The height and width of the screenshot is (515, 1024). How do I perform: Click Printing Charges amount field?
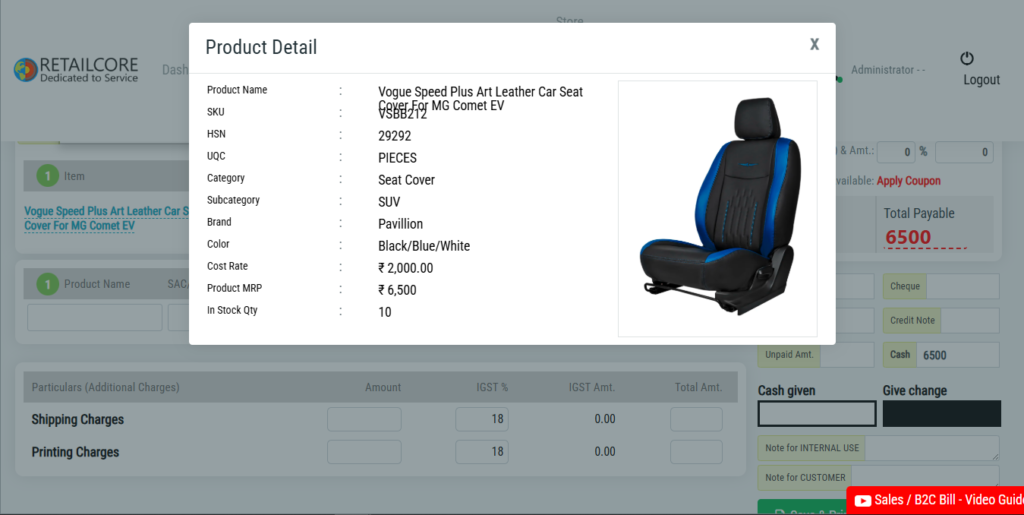click(364, 452)
